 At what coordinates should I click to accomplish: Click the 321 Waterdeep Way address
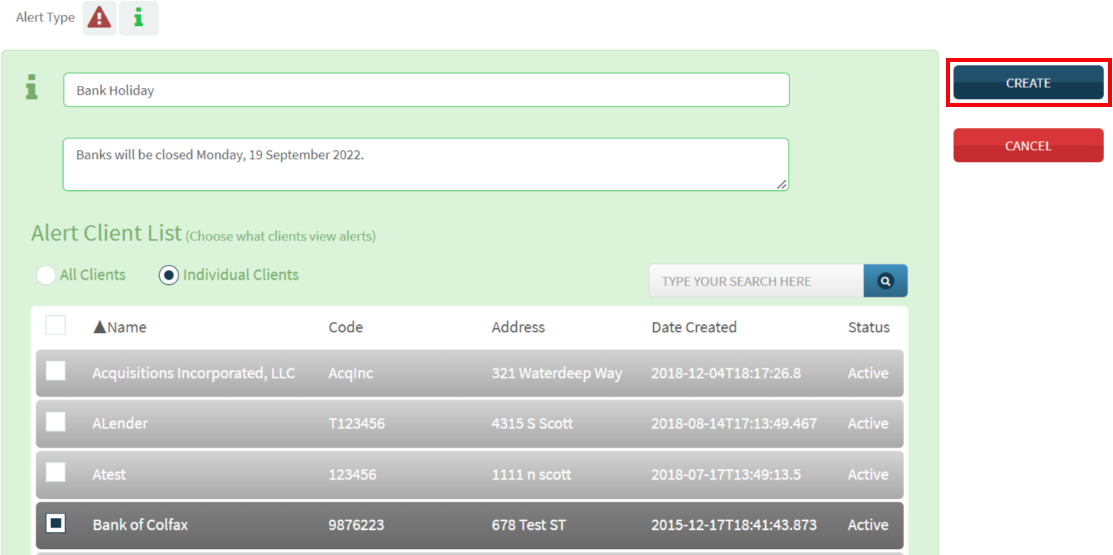(557, 373)
